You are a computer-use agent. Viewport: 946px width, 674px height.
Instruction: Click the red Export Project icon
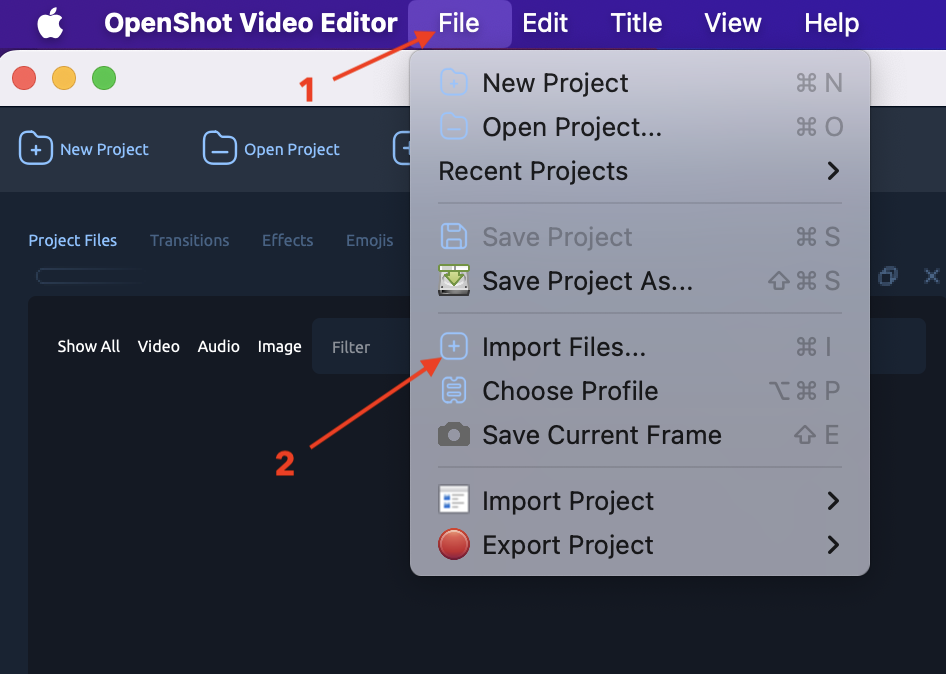tap(454, 544)
